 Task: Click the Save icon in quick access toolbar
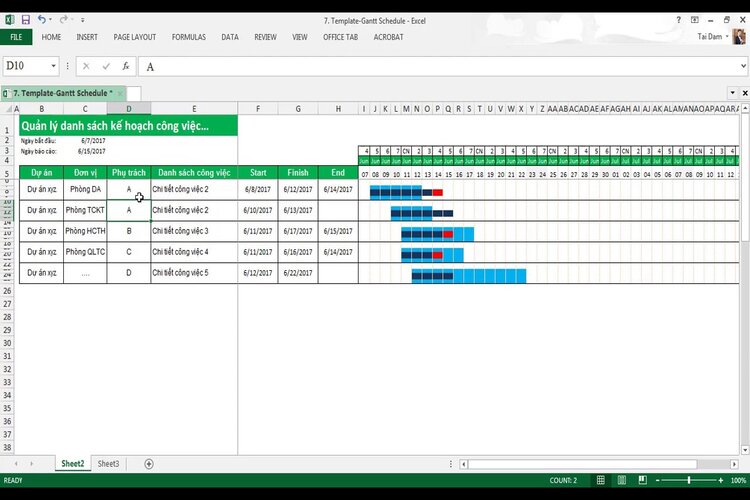tap(26, 20)
